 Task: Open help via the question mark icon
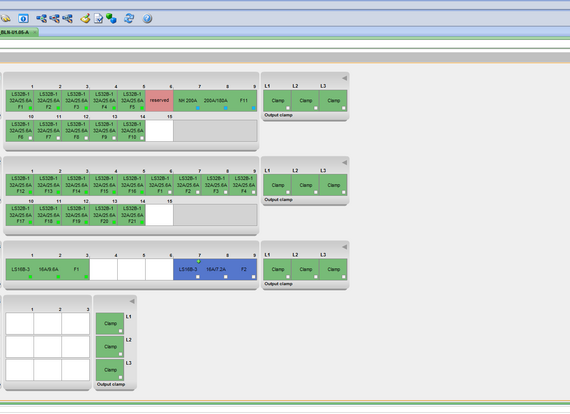tap(147, 18)
